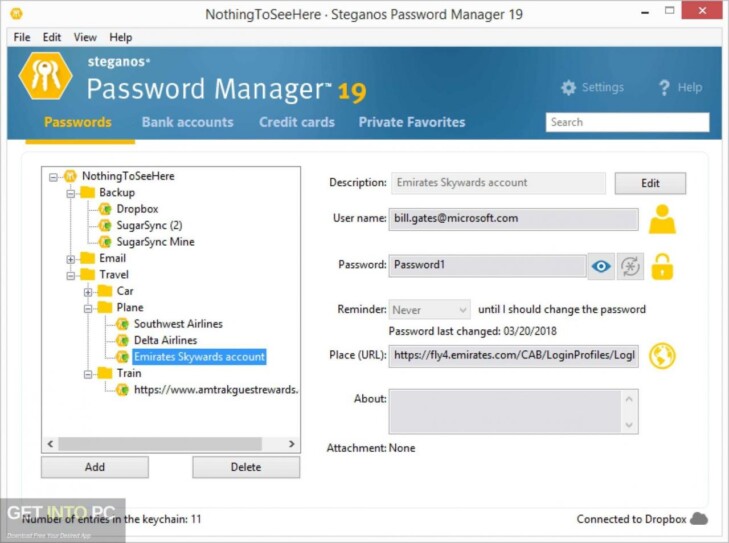Click the SugarSync (2) entry icon
729x543 pixels.
pos(105,225)
